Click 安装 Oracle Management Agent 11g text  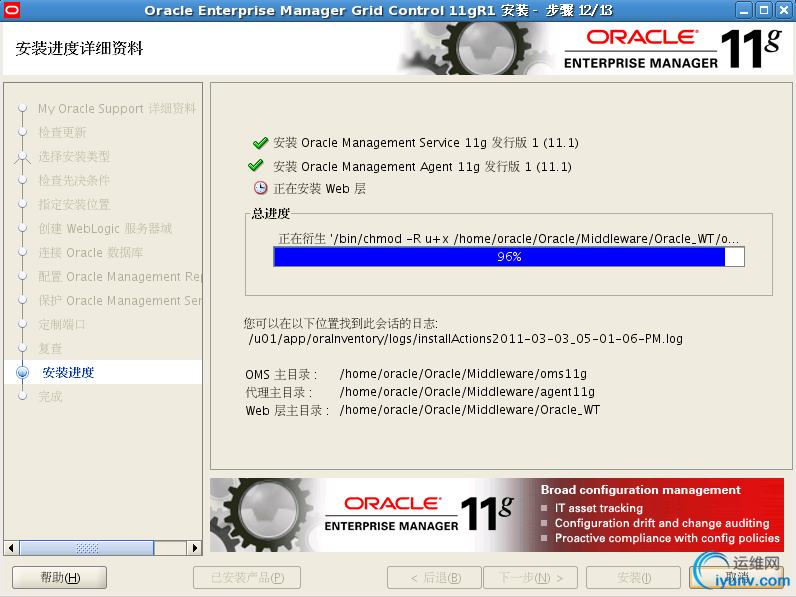pos(422,167)
